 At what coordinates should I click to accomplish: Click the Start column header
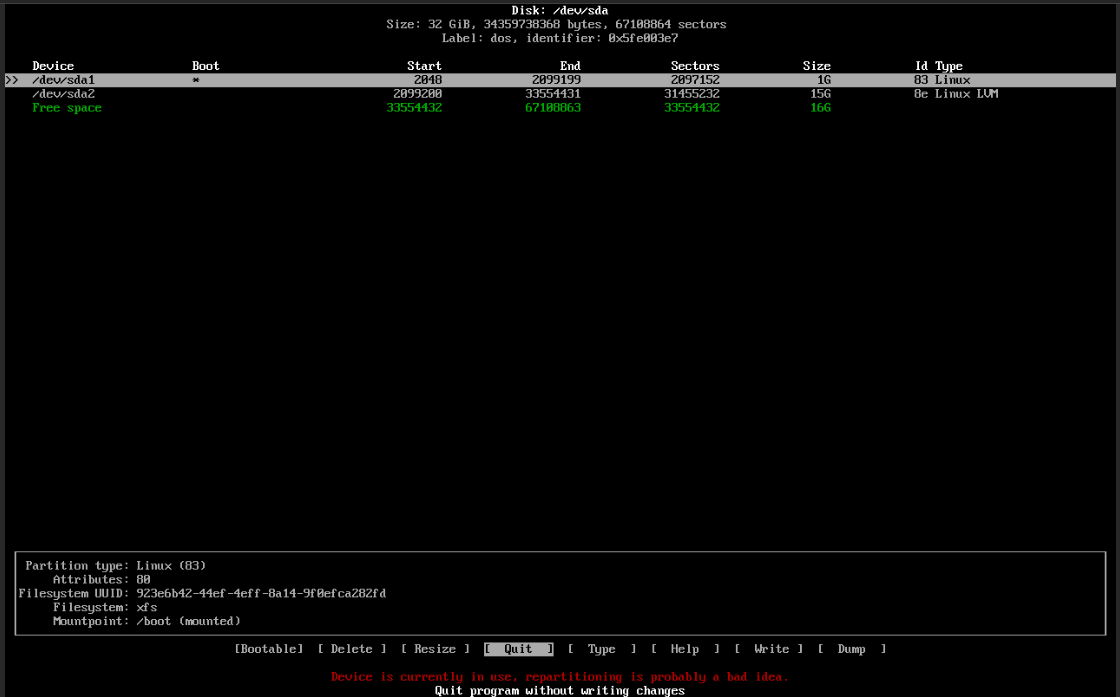pos(424,66)
